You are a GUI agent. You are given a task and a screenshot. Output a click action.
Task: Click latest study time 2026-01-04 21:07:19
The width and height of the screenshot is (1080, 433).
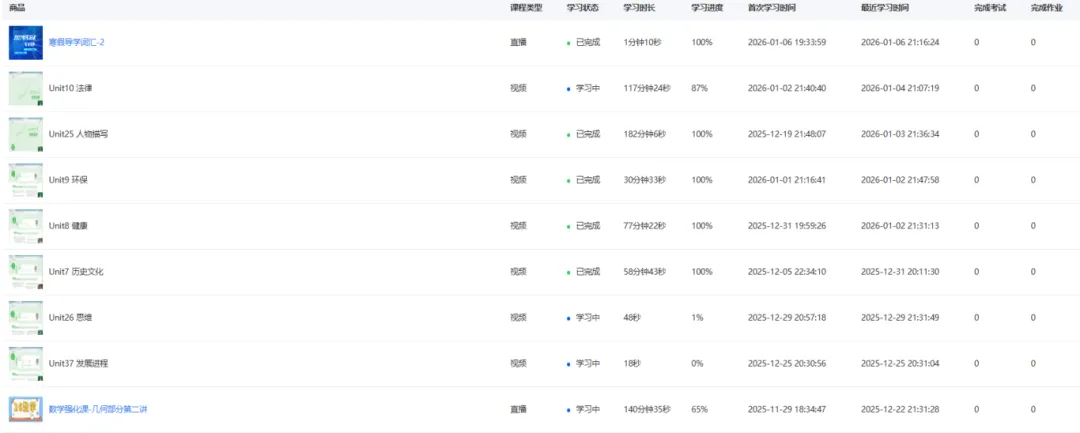click(x=900, y=89)
